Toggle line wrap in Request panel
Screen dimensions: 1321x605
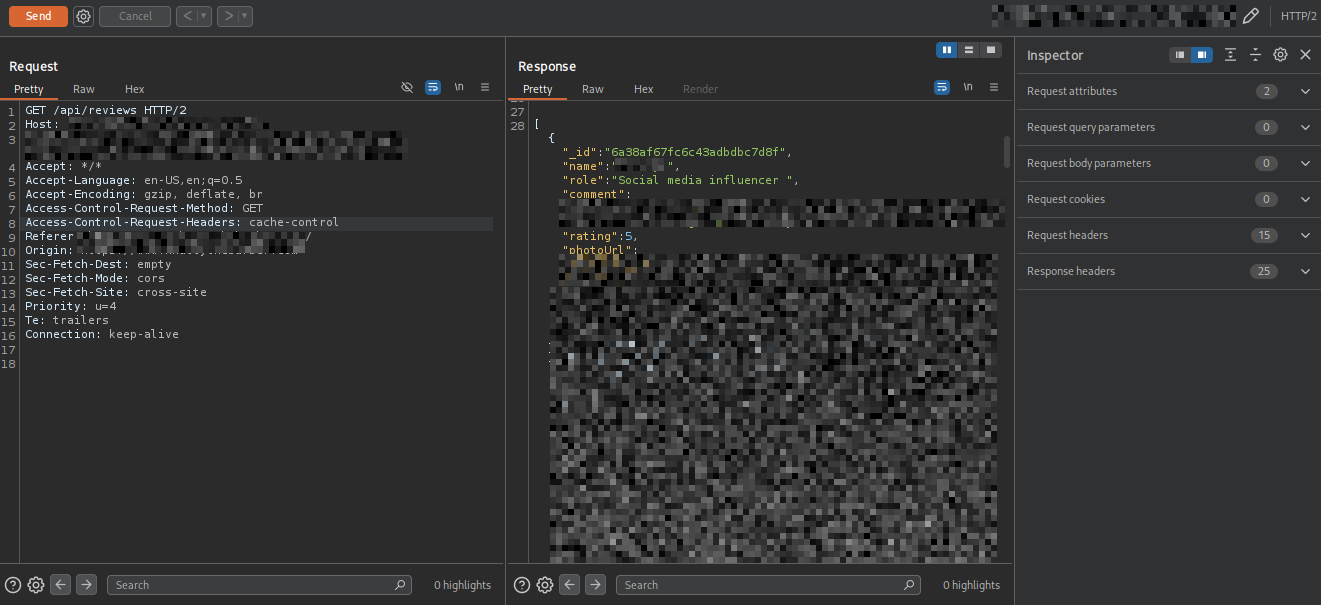point(433,88)
